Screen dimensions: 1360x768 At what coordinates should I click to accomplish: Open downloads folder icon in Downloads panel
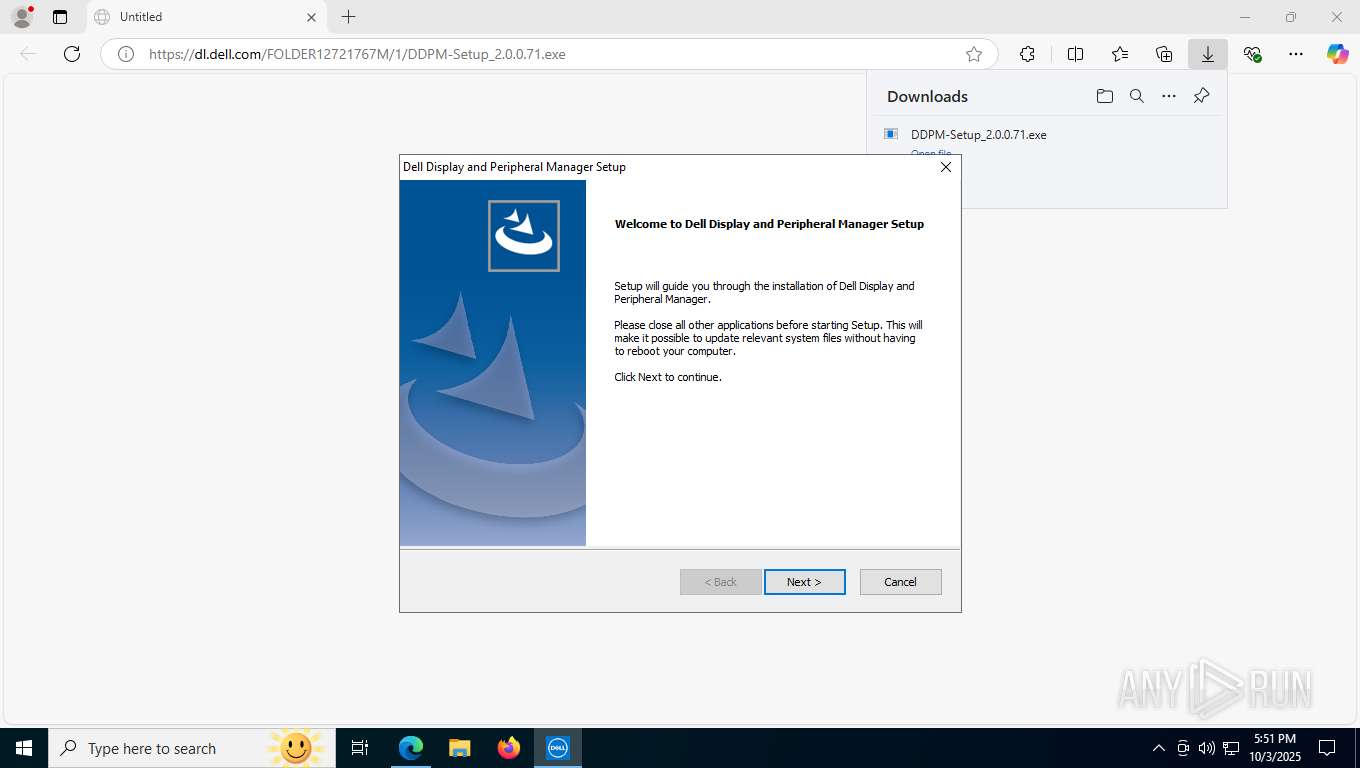1104,96
